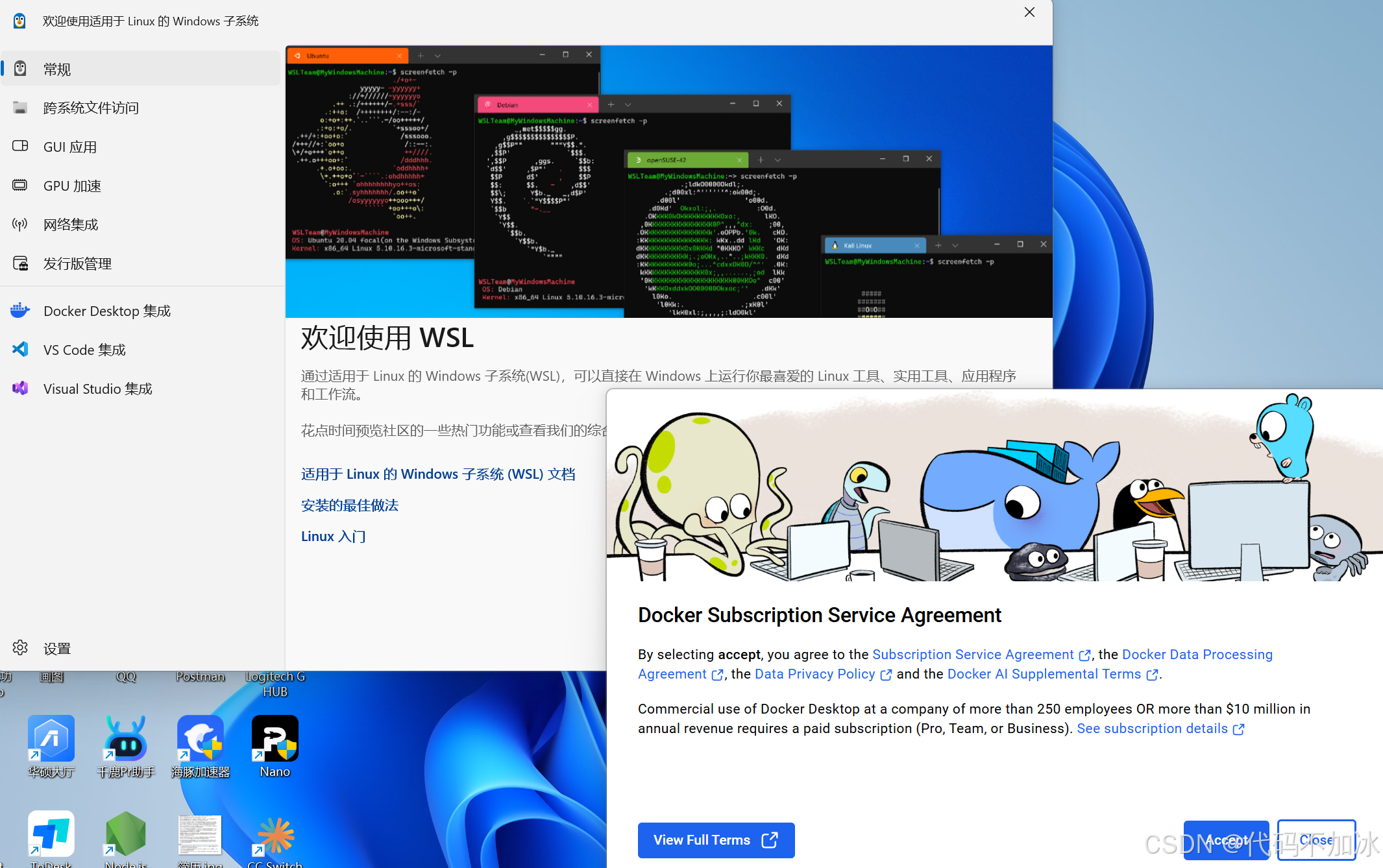Click the 画图 desktop label
This screenshot has height=868, width=1383.
pos(51,677)
